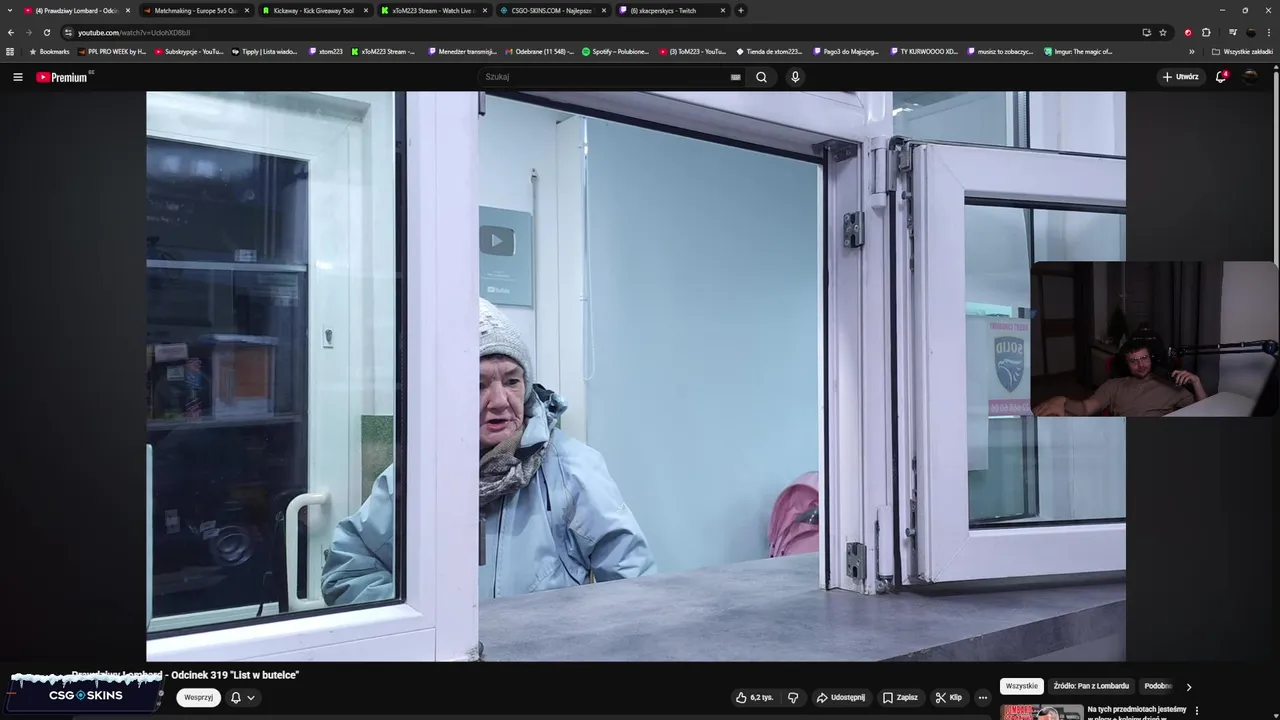Go forward in browser history
Image resolution: width=1280 pixels, height=720 pixels.
point(29,32)
